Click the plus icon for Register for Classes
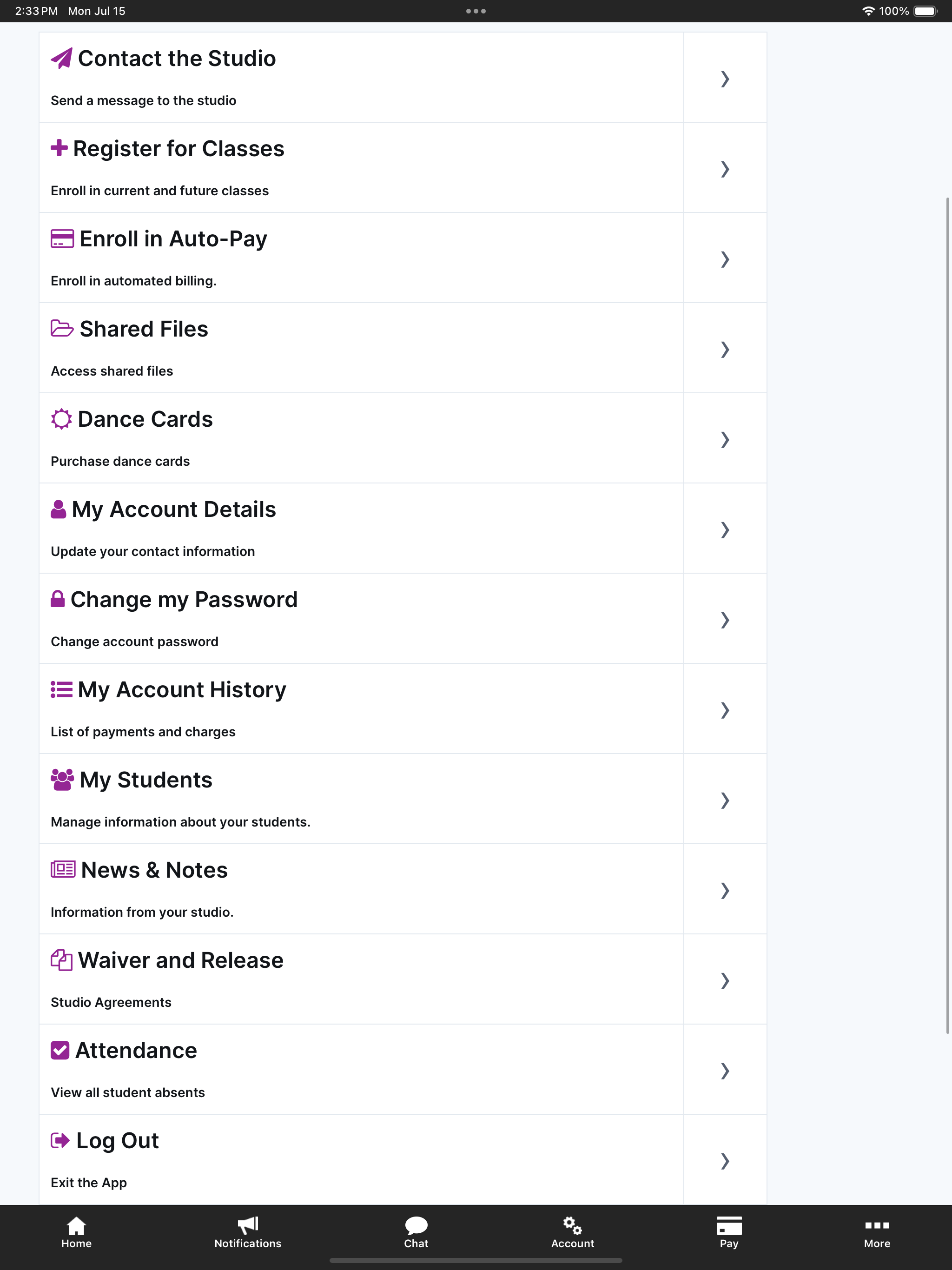This screenshot has width=952, height=1270. (59, 147)
